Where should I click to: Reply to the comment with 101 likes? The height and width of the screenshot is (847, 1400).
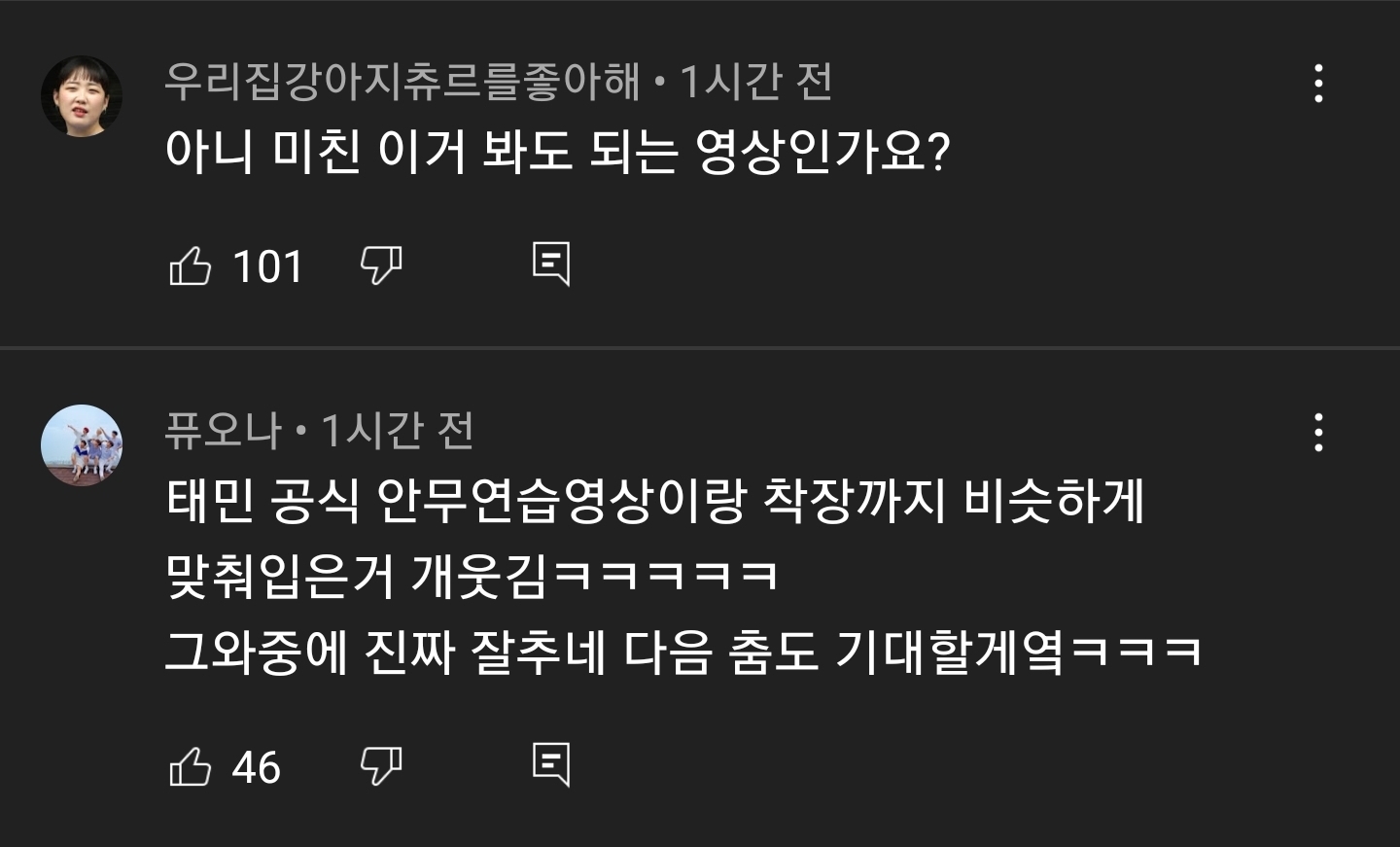pyautogui.click(x=551, y=265)
